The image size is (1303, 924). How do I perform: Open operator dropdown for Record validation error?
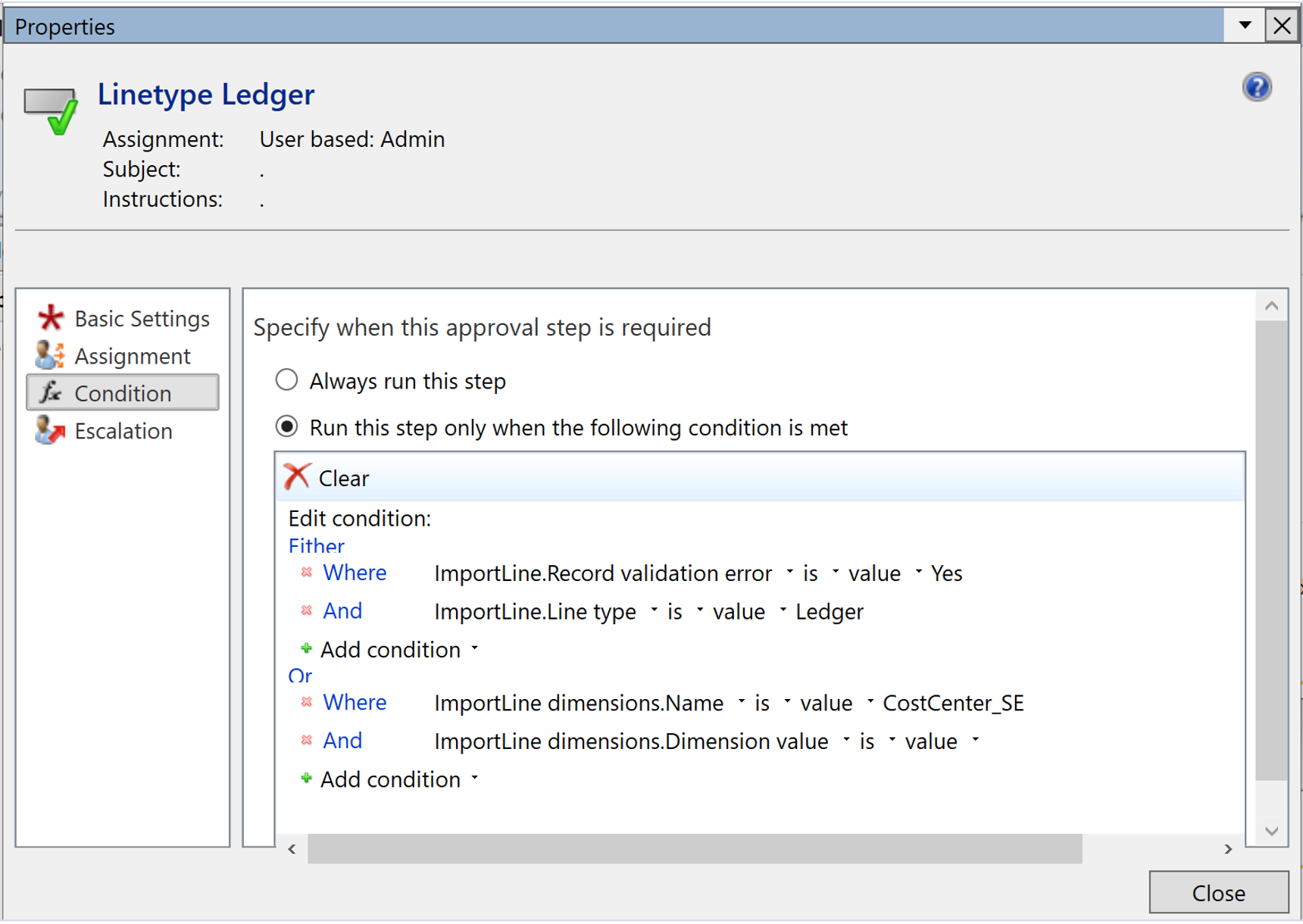[x=836, y=572]
